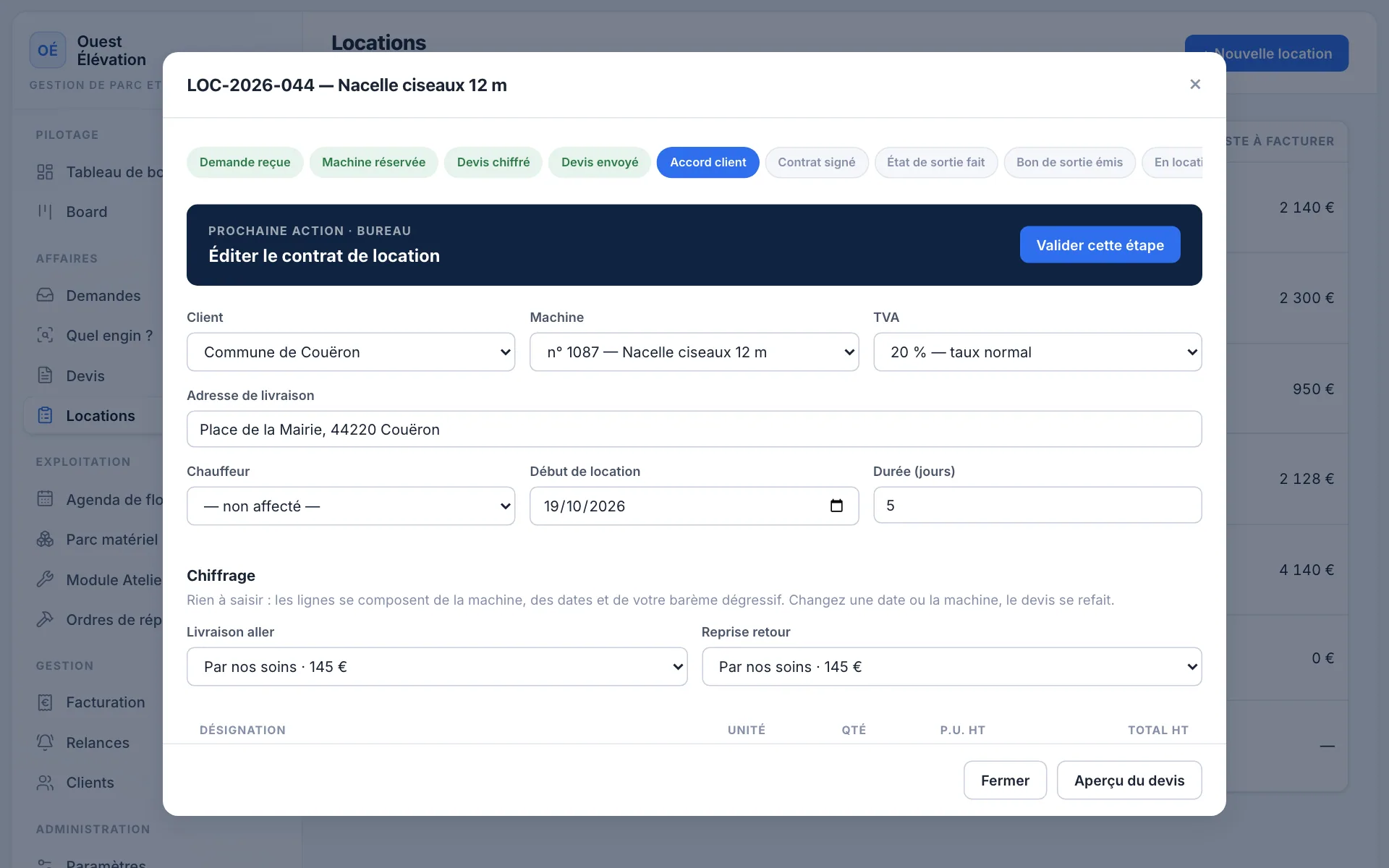Click the Agenda de flotte calendar icon
The image size is (1389, 868).
[45, 499]
